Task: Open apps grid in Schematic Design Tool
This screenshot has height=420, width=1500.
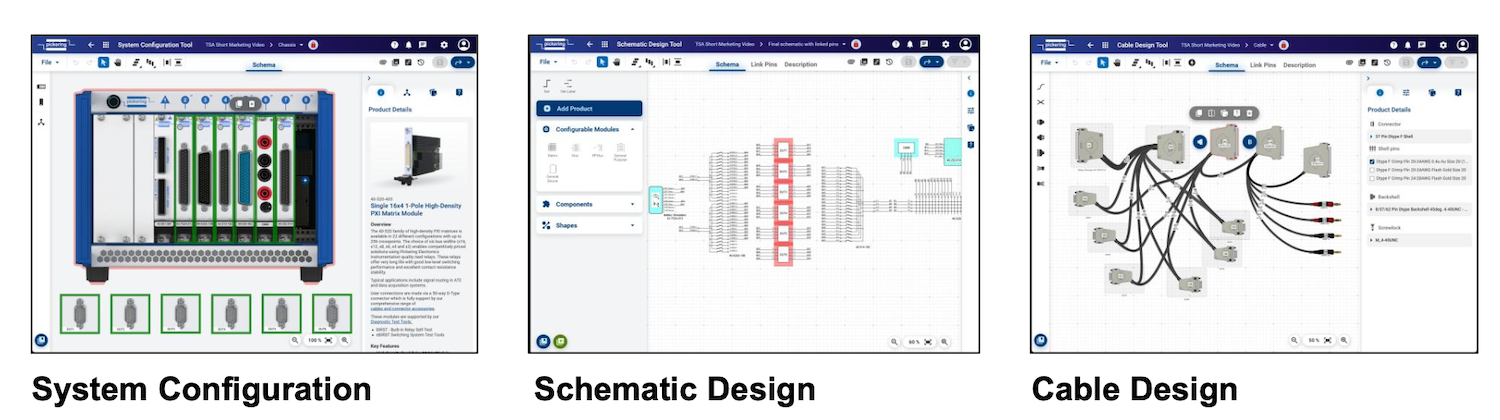Action: (603, 45)
